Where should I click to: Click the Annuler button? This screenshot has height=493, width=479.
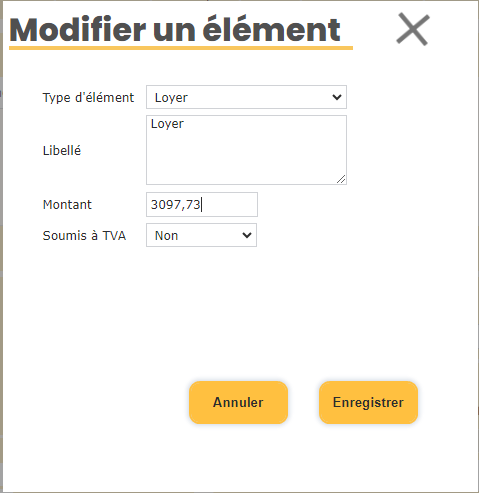click(x=238, y=402)
